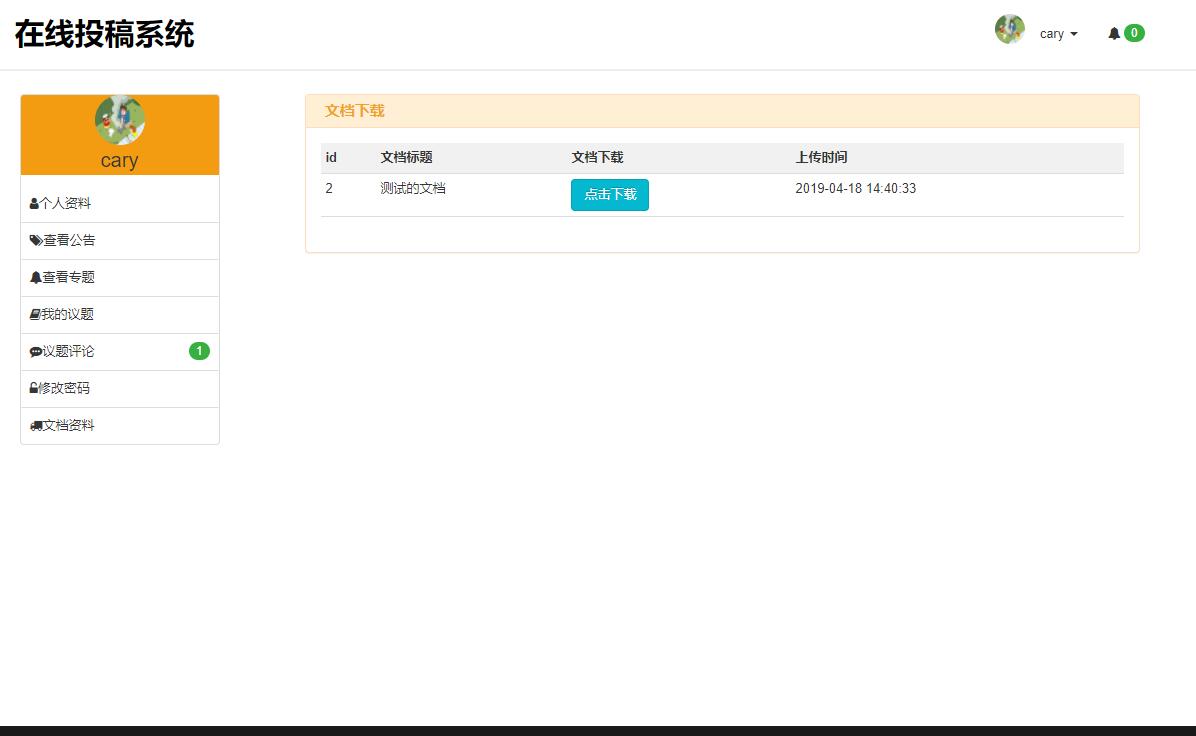Image resolution: width=1196 pixels, height=736 pixels.
Task: Click the 点击下载 download button
Action: click(610, 195)
